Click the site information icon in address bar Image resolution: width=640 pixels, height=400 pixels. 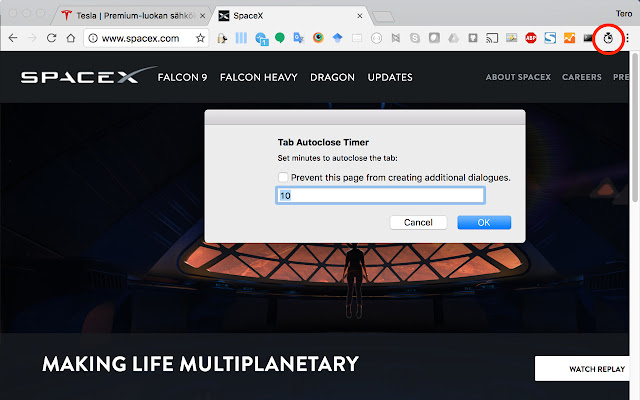(93, 38)
